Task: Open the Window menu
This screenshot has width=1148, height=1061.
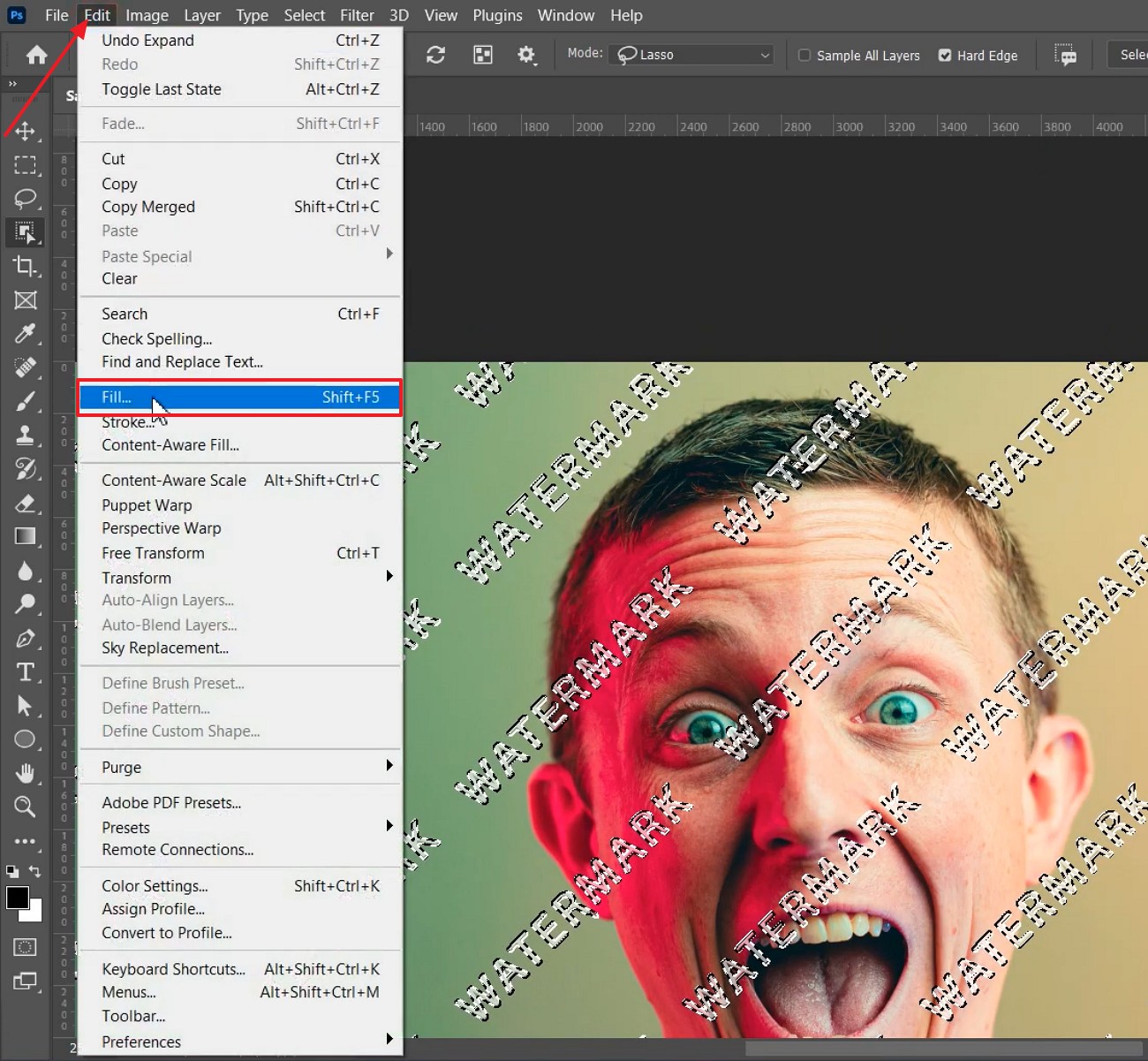Action: coord(566,15)
